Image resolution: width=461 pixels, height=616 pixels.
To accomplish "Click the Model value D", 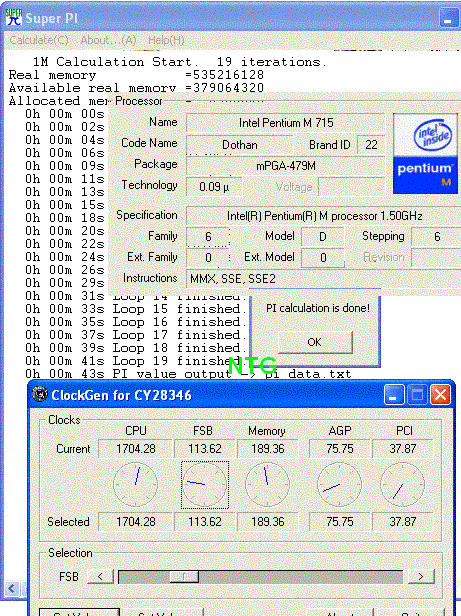I will click(x=323, y=236).
